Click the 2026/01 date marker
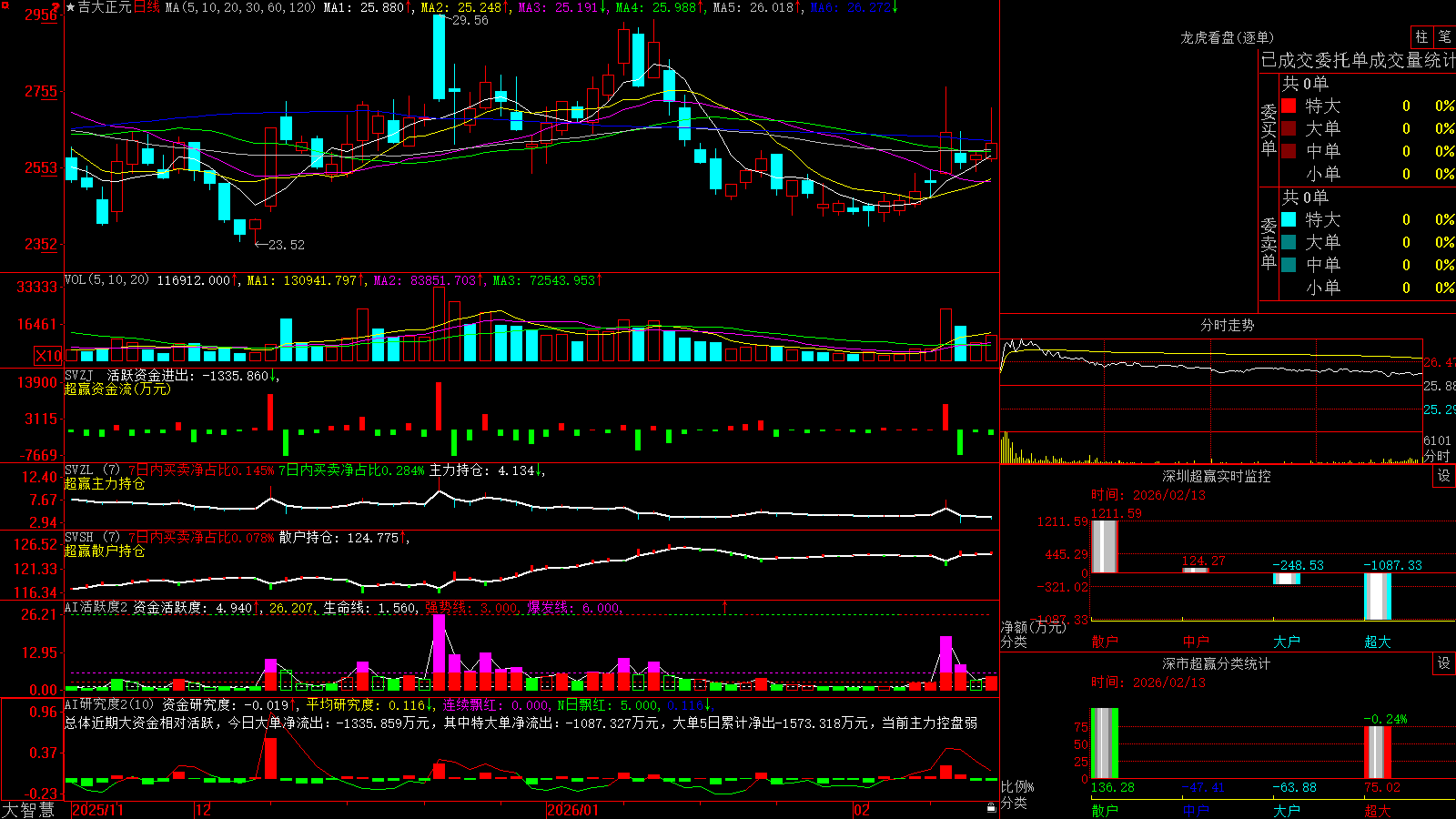1456x819 pixels. [x=572, y=810]
